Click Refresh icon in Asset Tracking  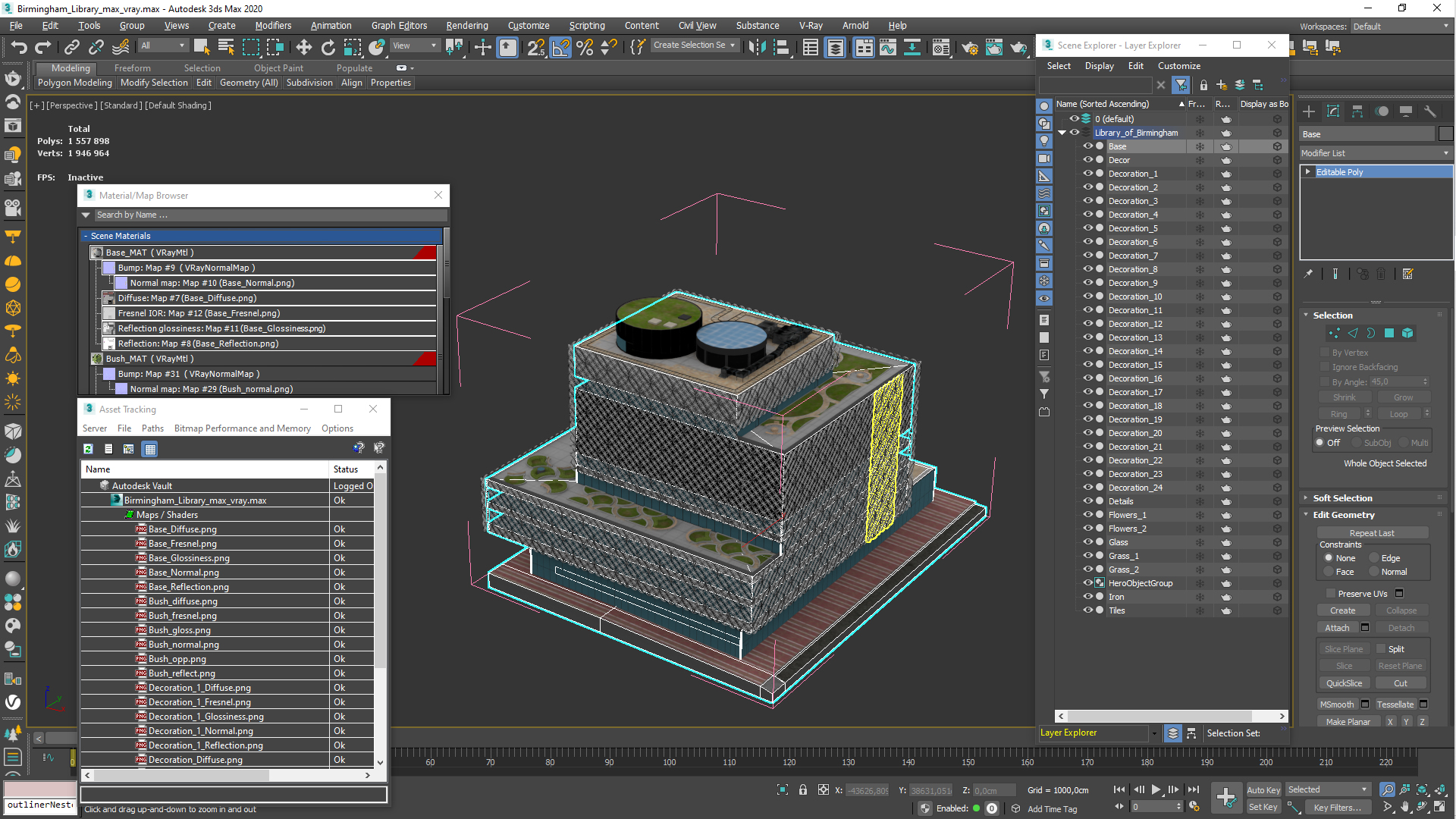(88, 449)
